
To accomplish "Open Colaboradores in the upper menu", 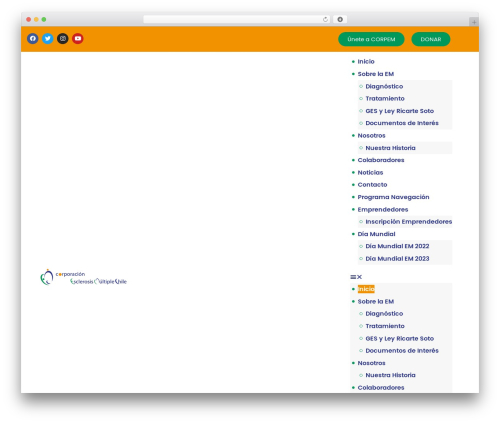I will point(381,160).
